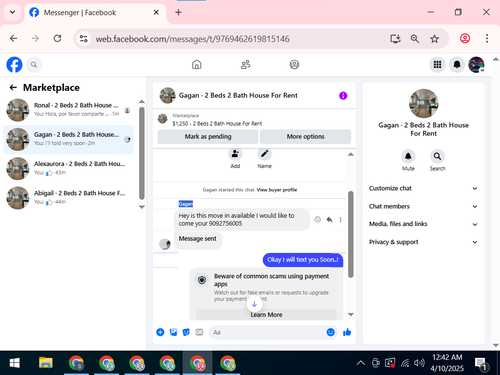Click the Aa message input field

(x=267, y=332)
